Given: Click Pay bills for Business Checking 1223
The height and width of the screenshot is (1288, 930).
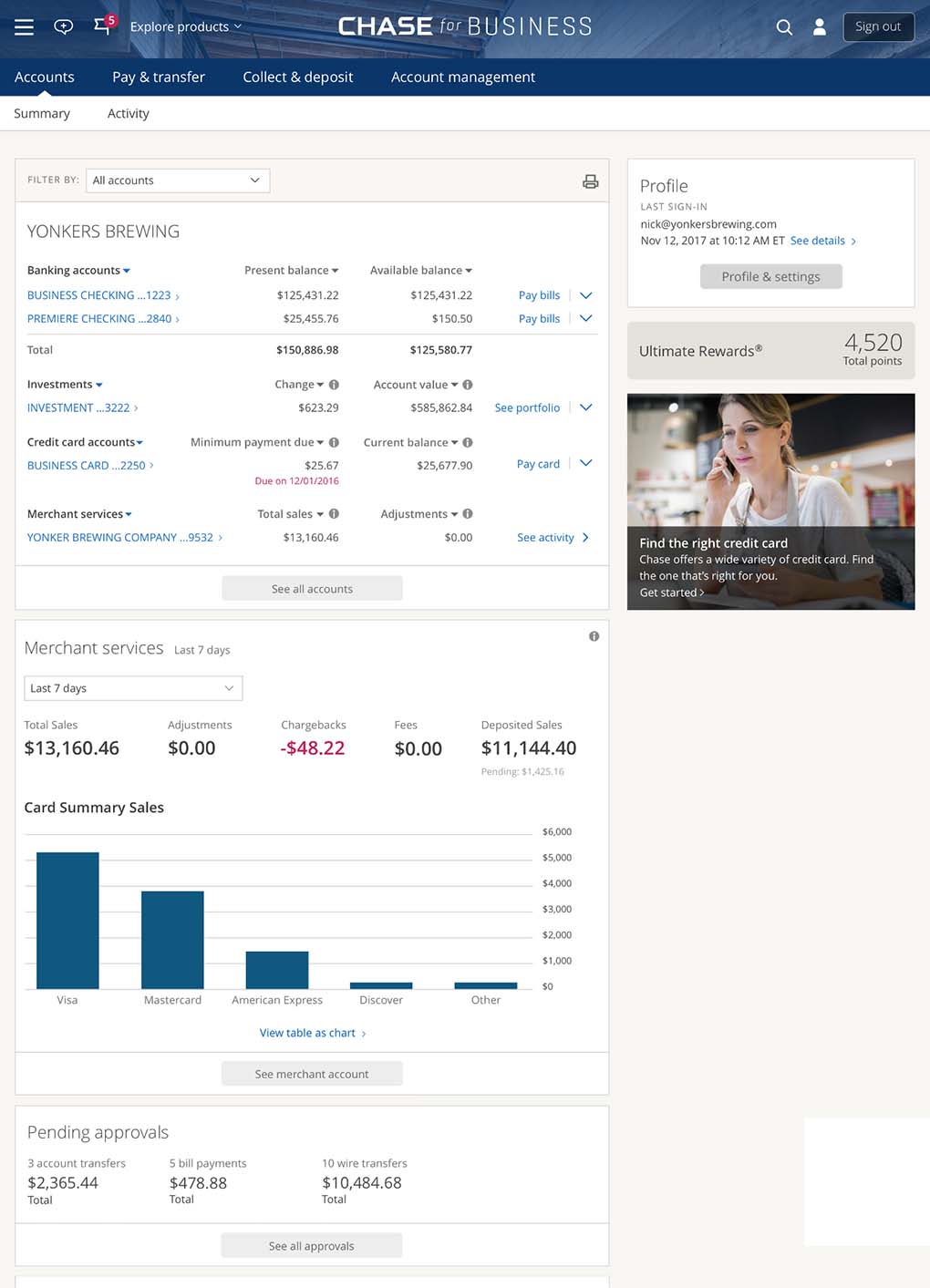Looking at the screenshot, I should (x=539, y=295).
